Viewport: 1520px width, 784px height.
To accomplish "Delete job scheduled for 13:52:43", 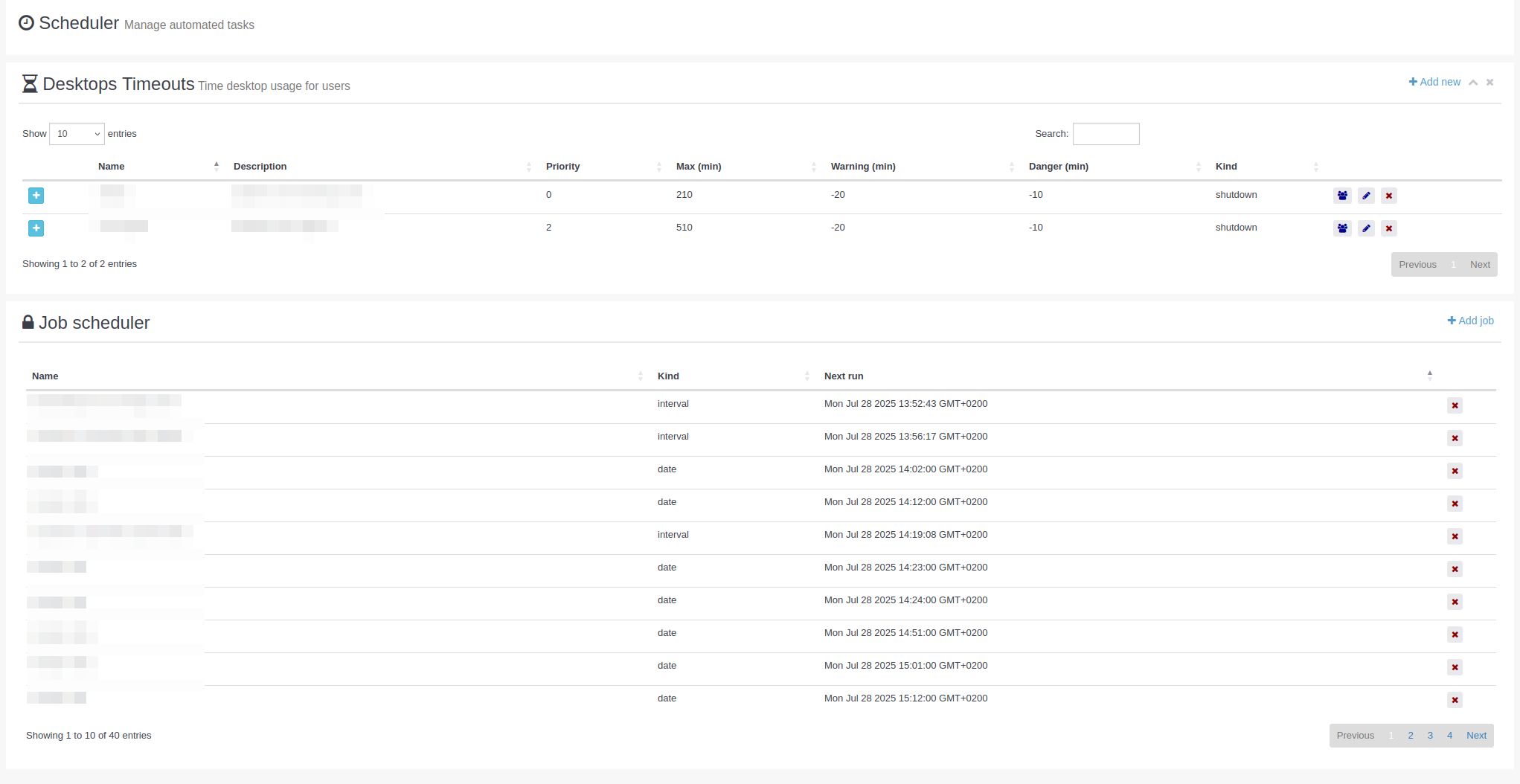I will (1455, 405).
